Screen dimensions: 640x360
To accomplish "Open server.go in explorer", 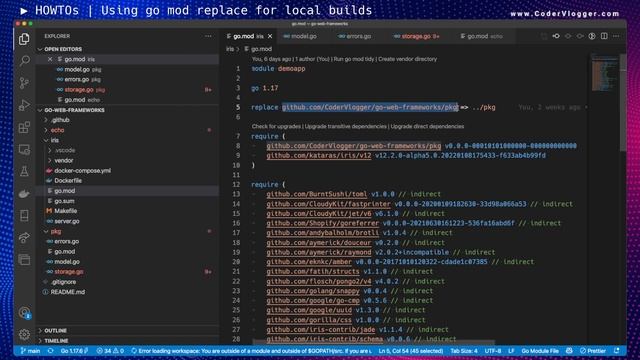I will click(67, 221).
